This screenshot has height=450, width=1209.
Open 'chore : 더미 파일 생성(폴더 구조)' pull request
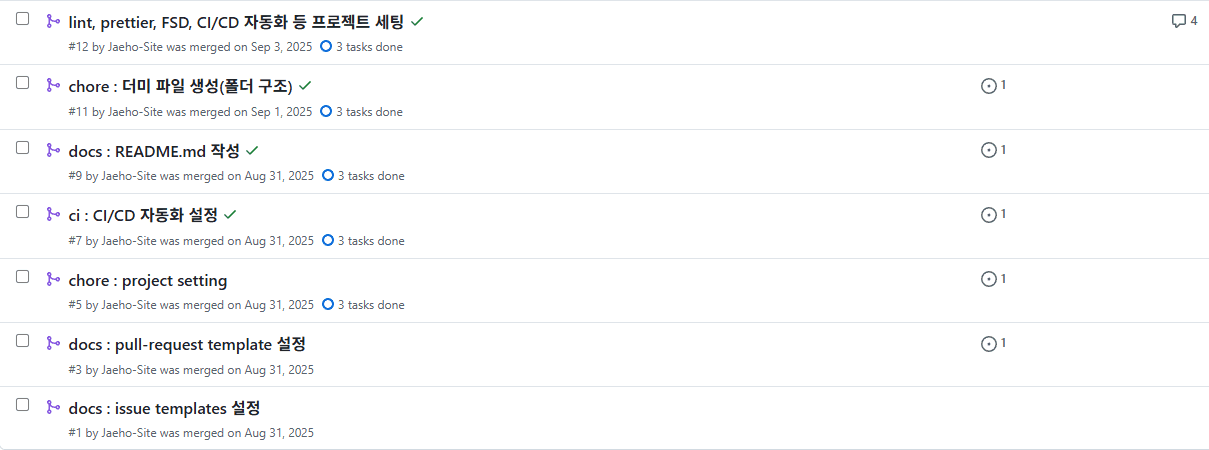pyautogui.click(x=180, y=86)
